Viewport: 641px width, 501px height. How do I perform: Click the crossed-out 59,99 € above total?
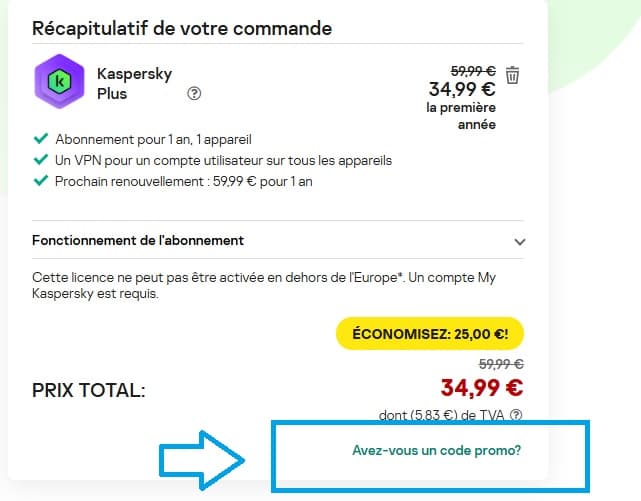[502, 364]
